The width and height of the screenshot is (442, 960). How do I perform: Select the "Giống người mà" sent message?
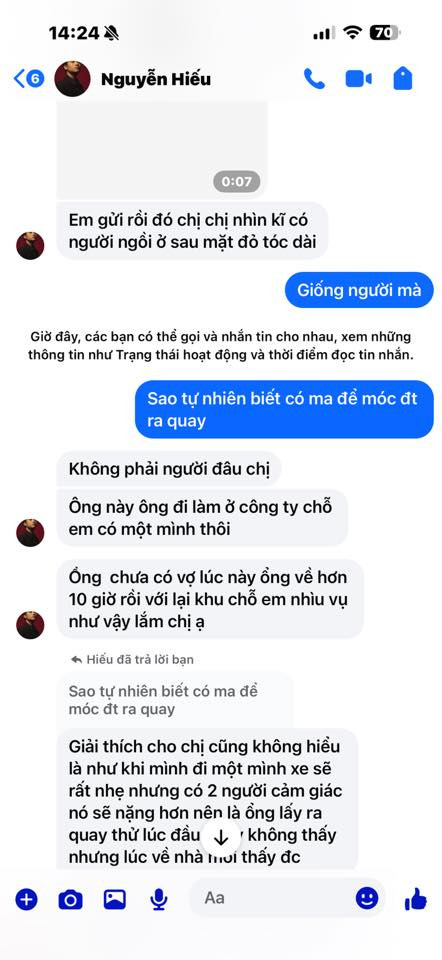coord(359,290)
